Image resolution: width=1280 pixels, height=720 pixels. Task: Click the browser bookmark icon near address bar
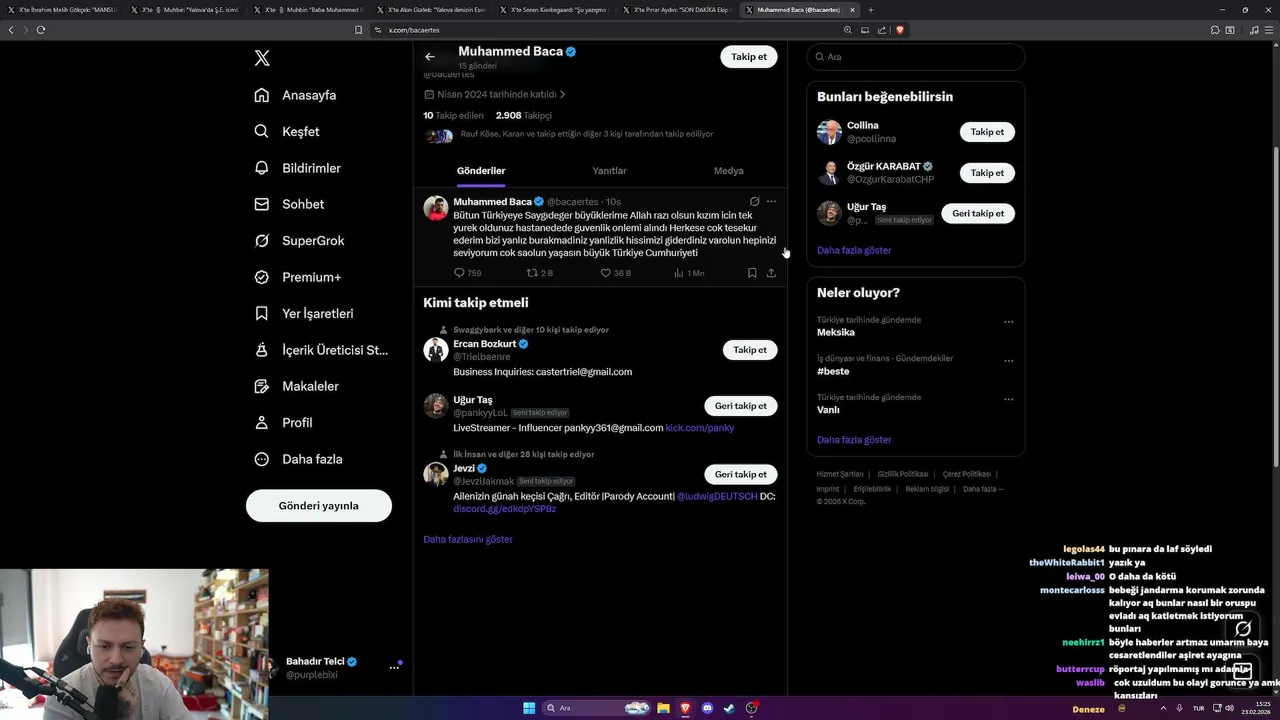pyautogui.click(x=358, y=30)
